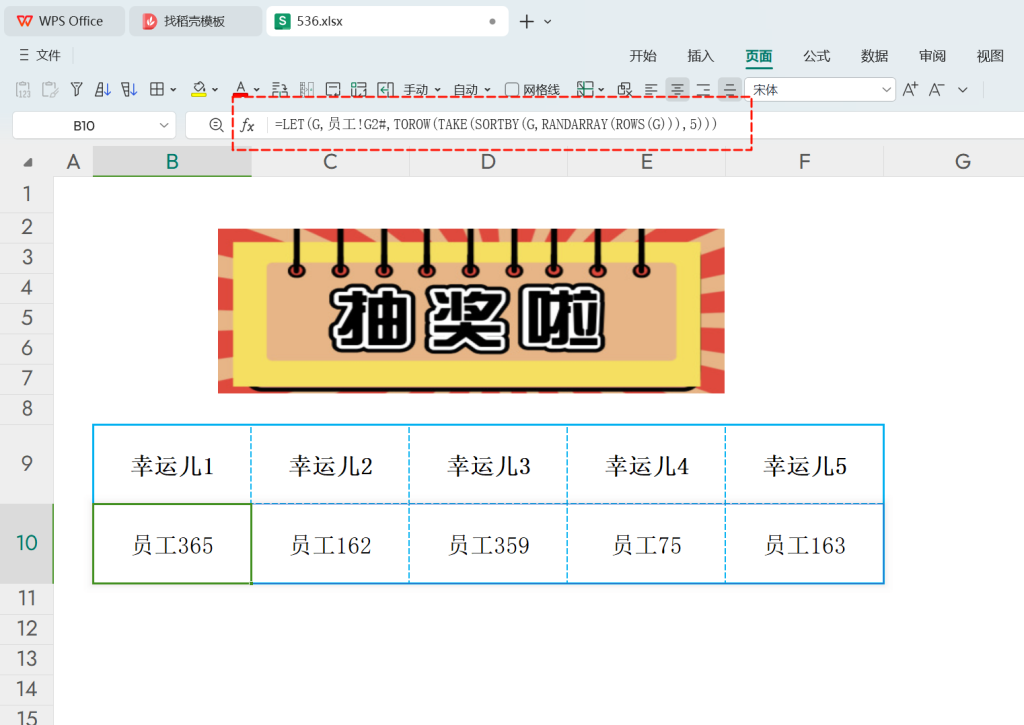Switch to the 视图 ribbon tab
This screenshot has width=1024, height=725.
(x=989, y=56)
